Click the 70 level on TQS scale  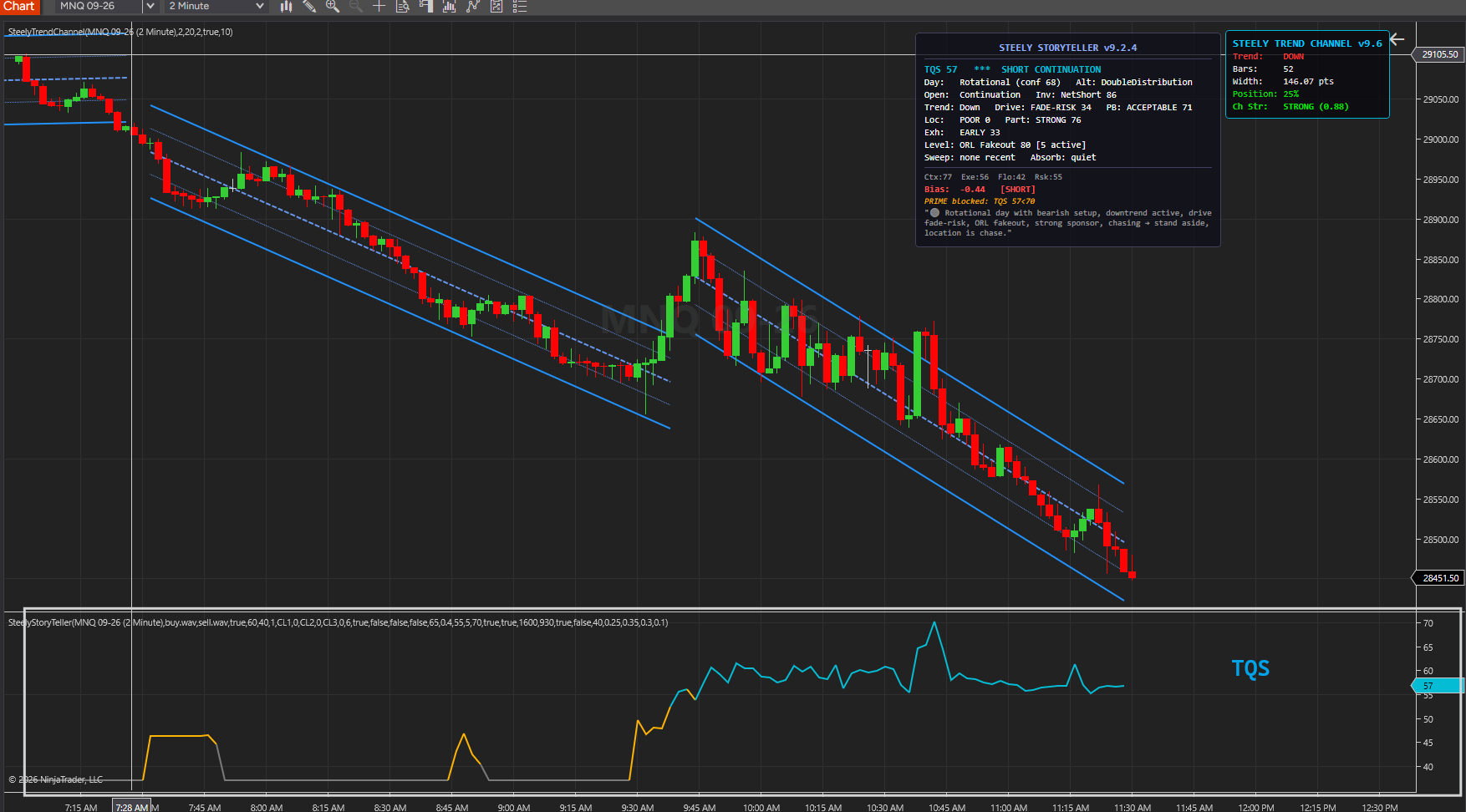point(1428,623)
